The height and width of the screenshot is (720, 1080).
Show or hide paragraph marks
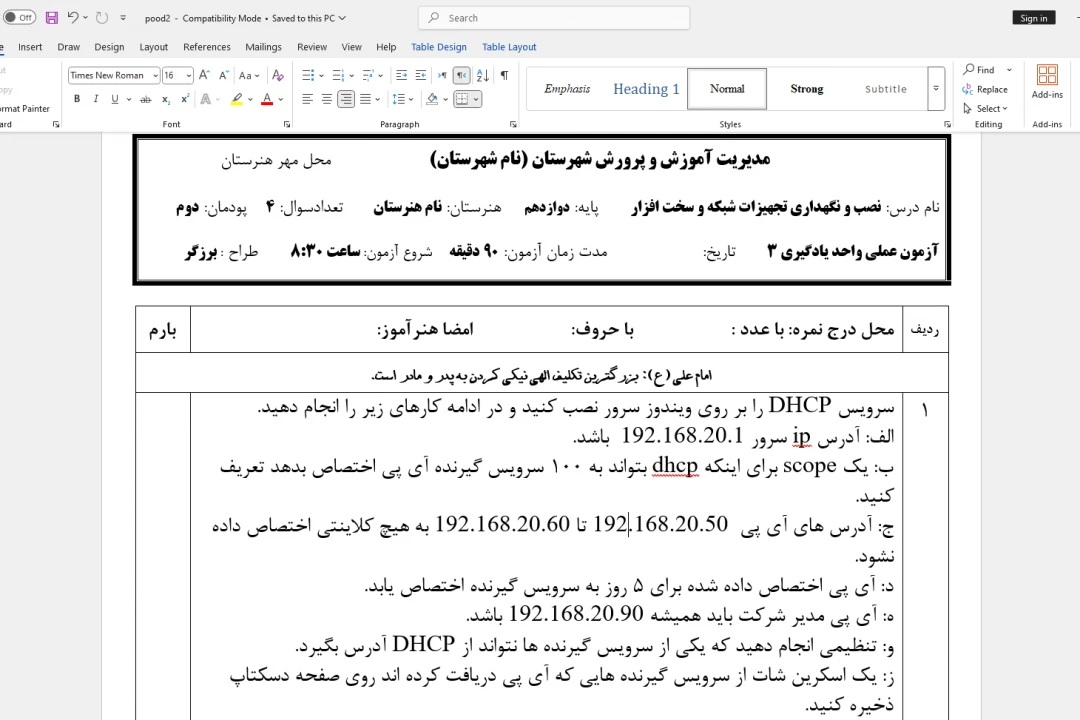504,75
